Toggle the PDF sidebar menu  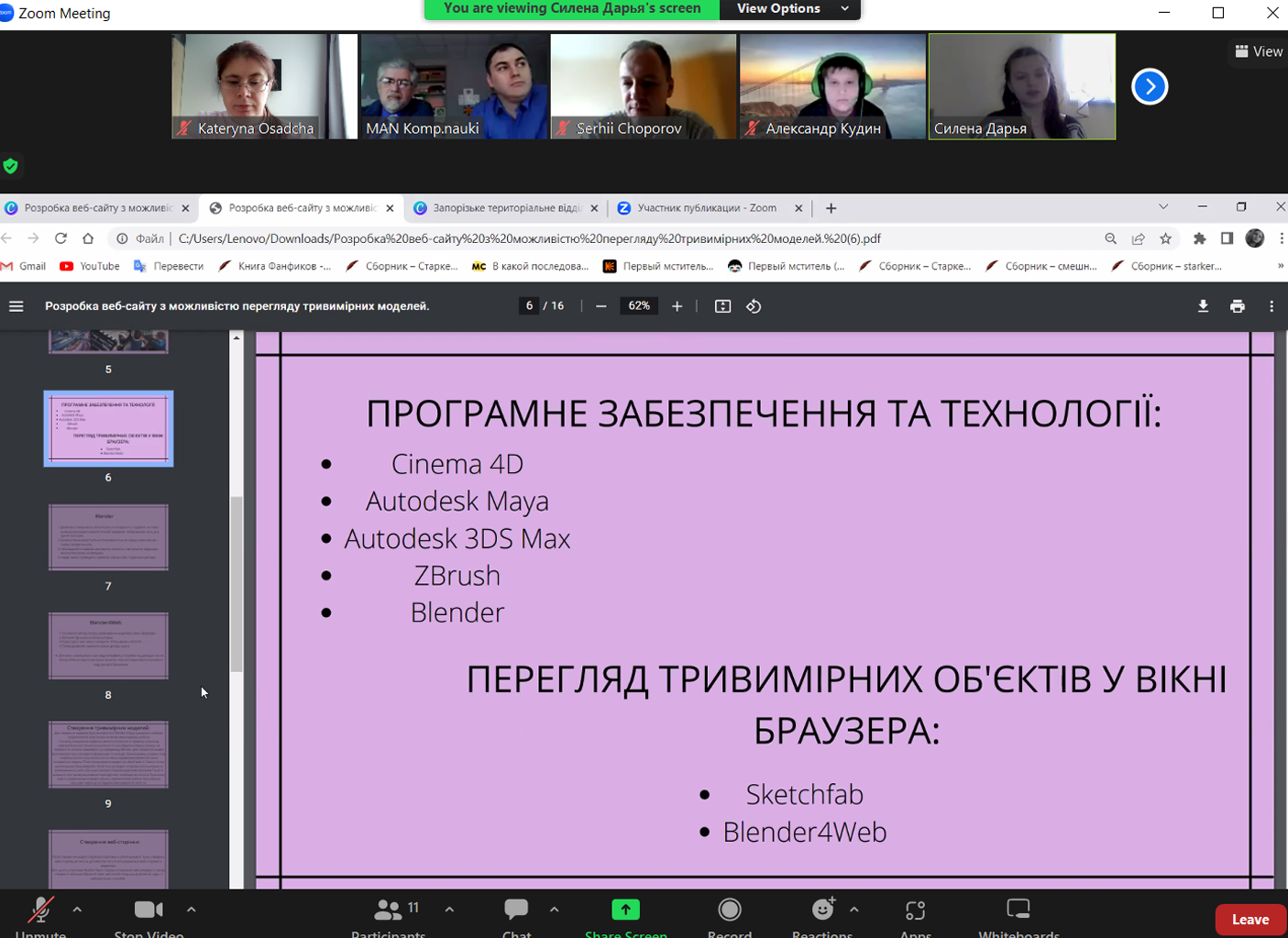click(17, 306)
